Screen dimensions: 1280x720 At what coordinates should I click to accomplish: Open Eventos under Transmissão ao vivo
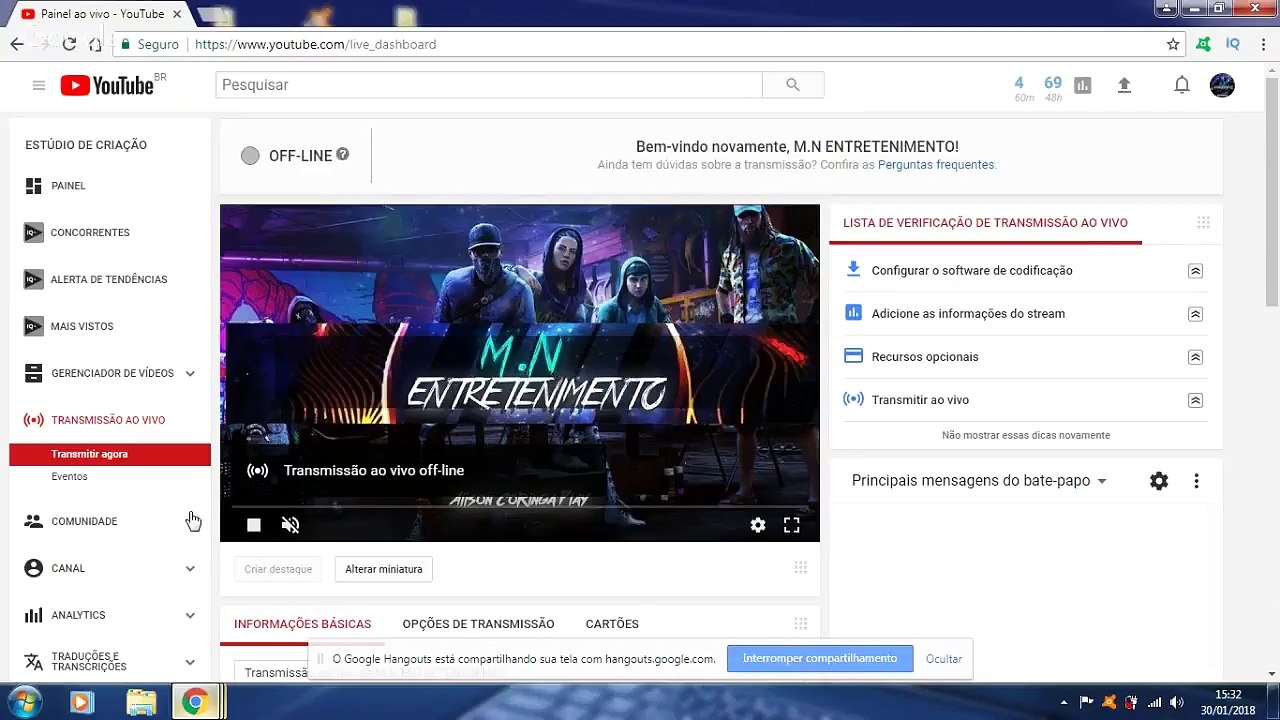click(x=69, y=477)
